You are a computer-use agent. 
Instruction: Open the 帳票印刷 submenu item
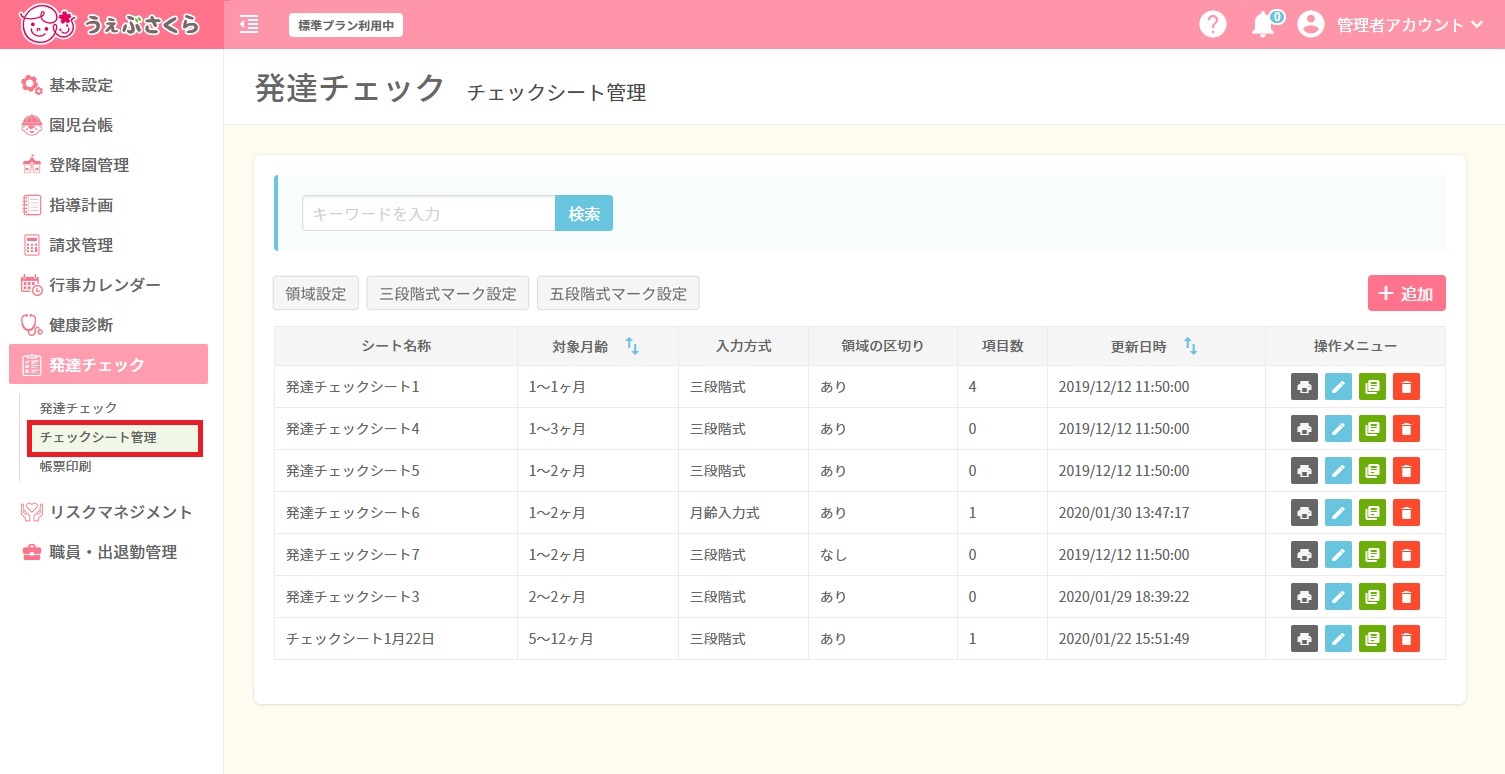[x=65, y=466]
